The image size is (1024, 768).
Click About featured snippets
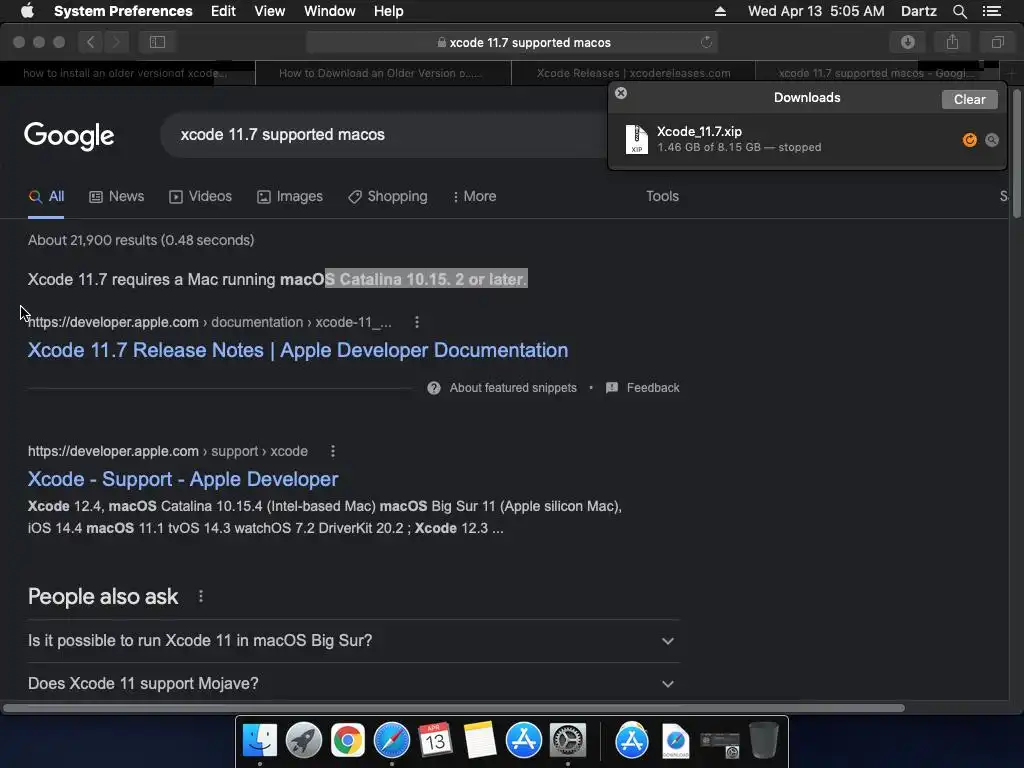click(502, 388)
